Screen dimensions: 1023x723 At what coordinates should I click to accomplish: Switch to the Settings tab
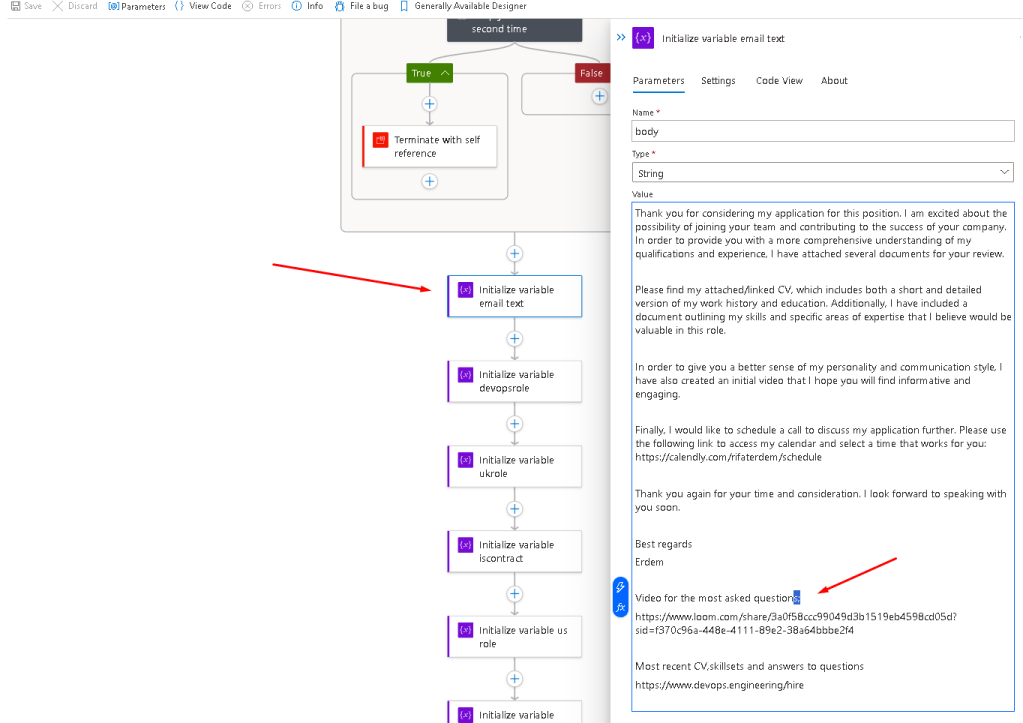click(718, 80)
